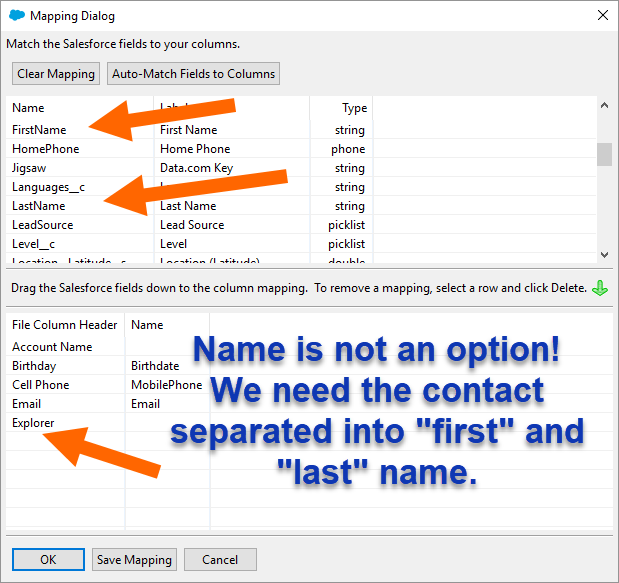This screenshot has width=619, height=583.
Task: Select the LeadSource field row
Action: point(301,225)
